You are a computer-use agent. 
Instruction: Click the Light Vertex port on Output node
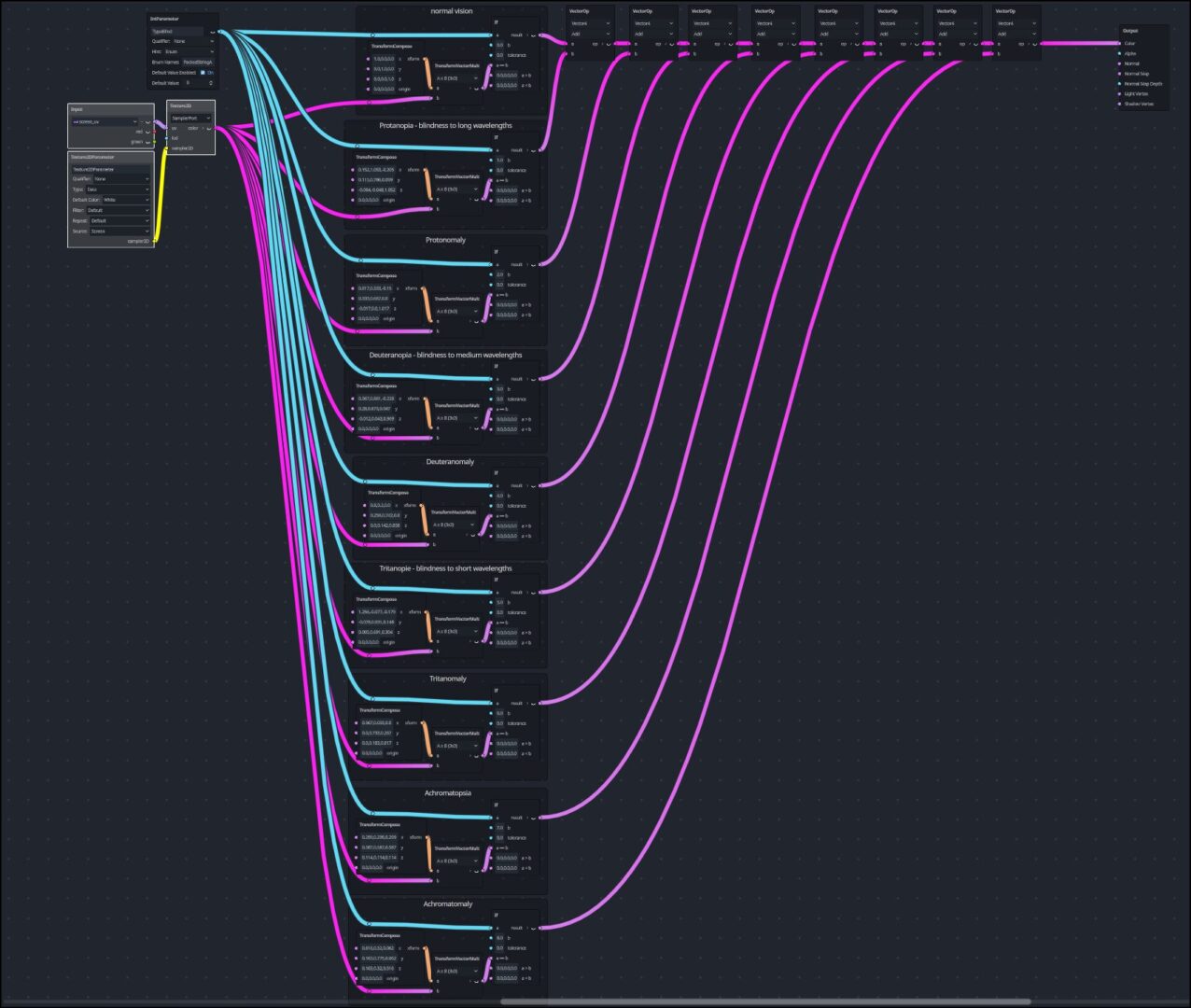[x=1119, y=93]
